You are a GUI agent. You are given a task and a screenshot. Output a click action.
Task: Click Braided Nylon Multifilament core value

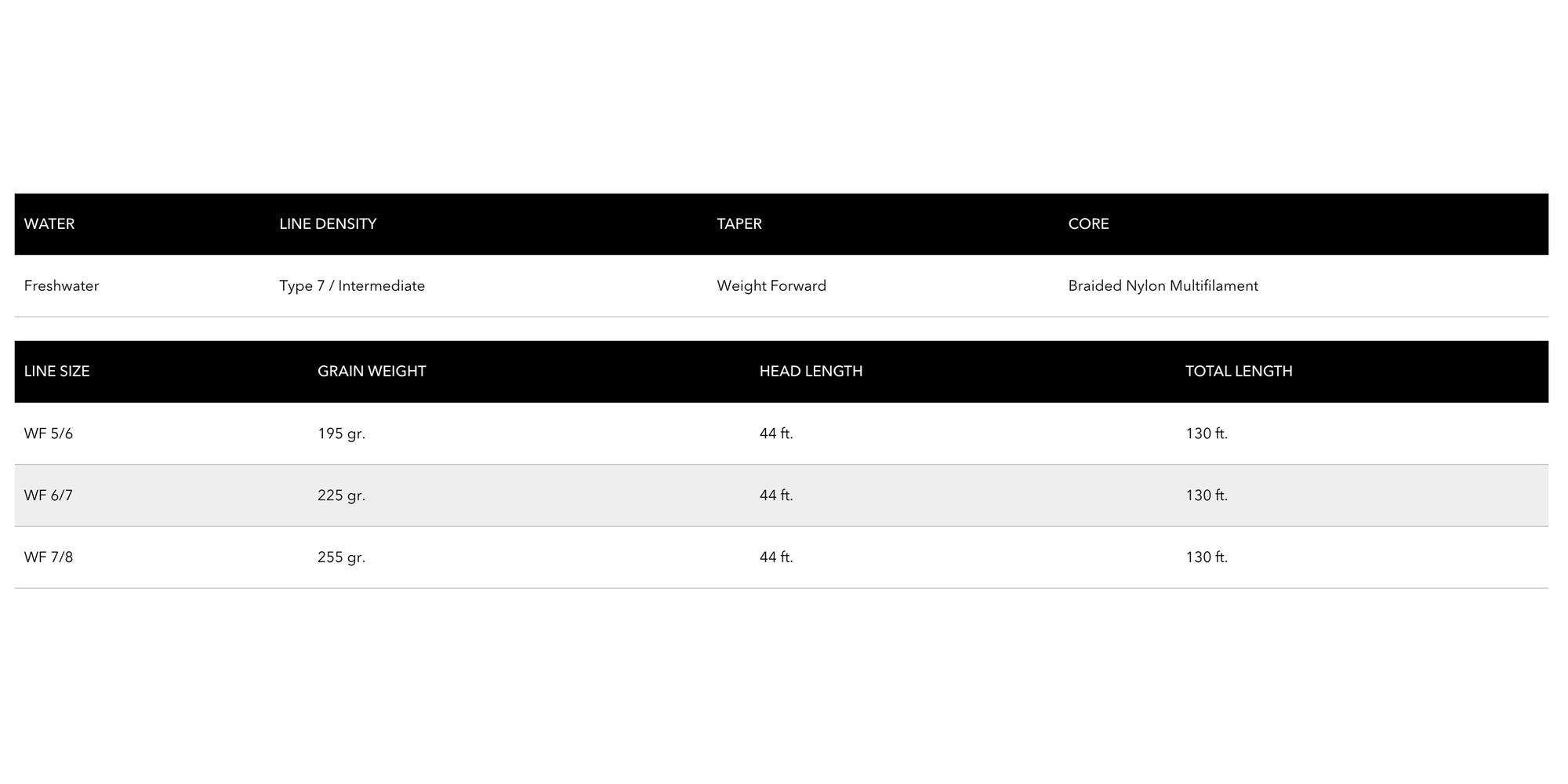click(1163, 286)
